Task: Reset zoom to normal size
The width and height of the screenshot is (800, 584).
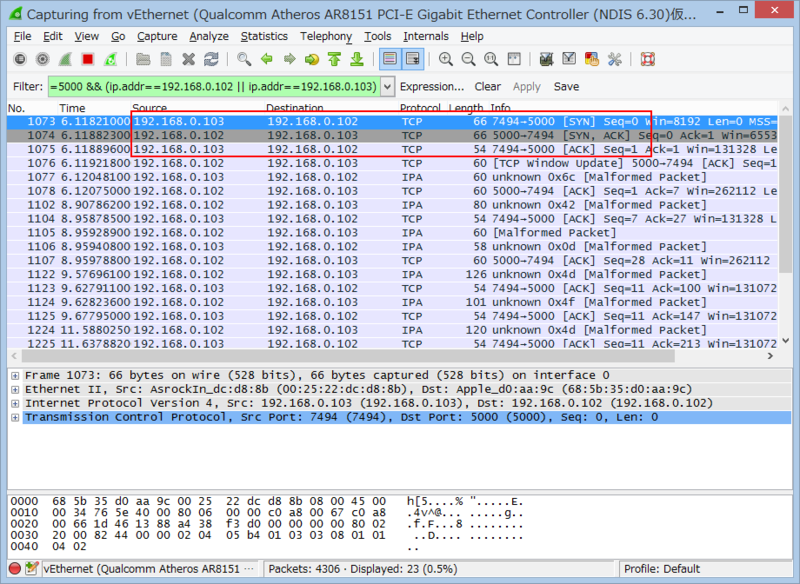Action: pyautogui.click(x=491, y=59)
